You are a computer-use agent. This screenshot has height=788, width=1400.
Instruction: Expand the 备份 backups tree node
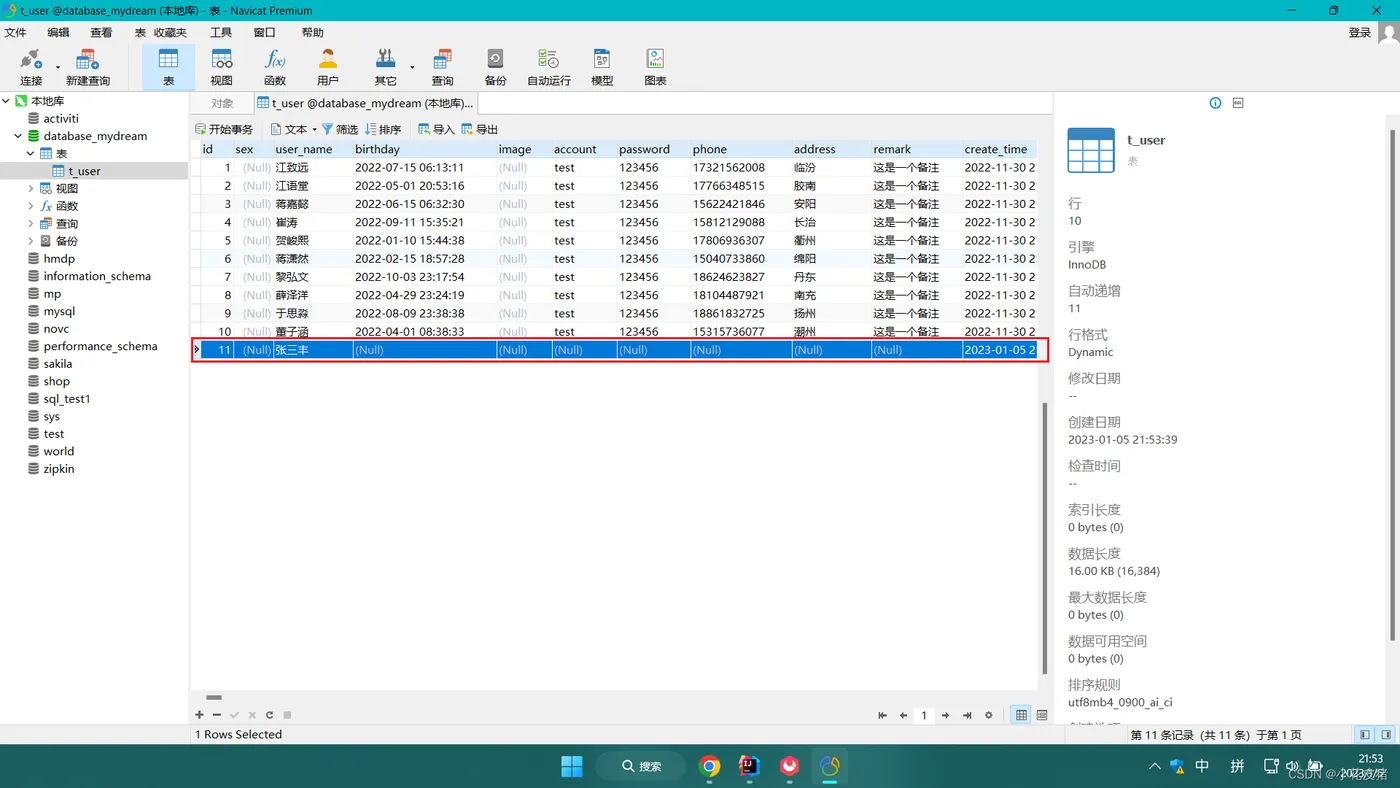click(30, 241)
